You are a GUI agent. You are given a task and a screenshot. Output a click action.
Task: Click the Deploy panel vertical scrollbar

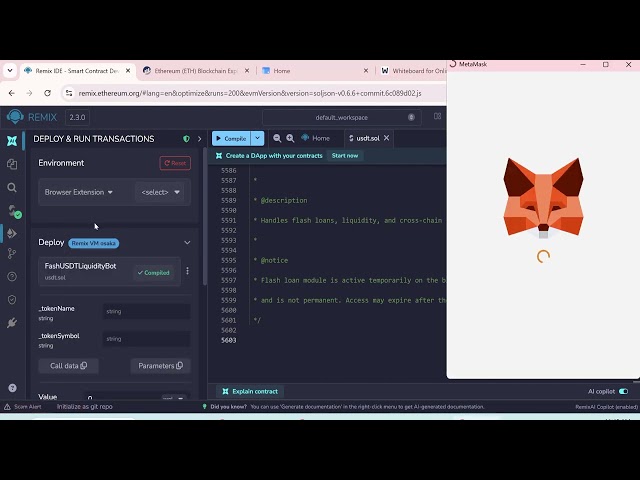[205, 216]
